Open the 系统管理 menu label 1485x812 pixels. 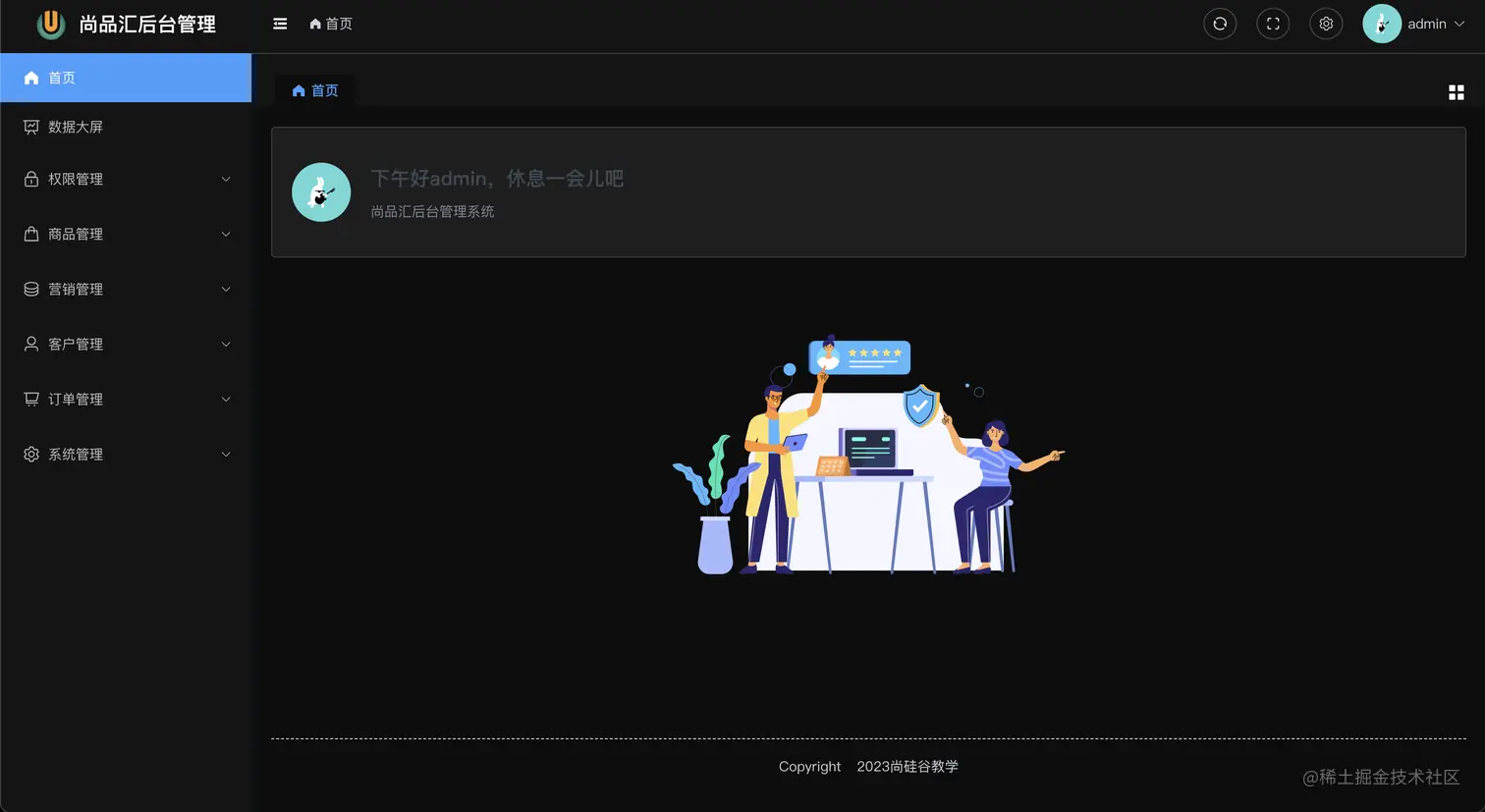click(76, 454)
